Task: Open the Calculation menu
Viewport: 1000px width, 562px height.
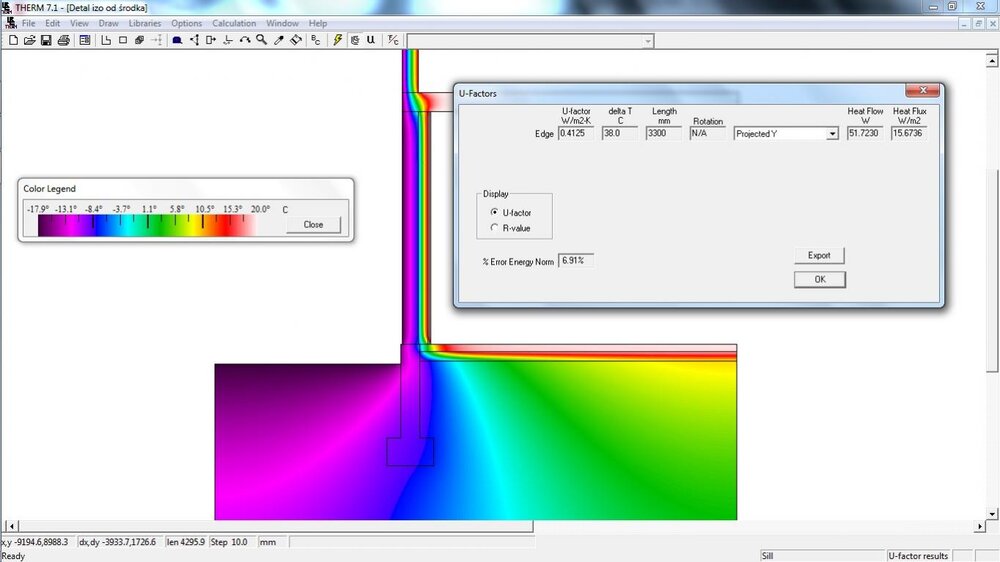Action: click(234, 23)
